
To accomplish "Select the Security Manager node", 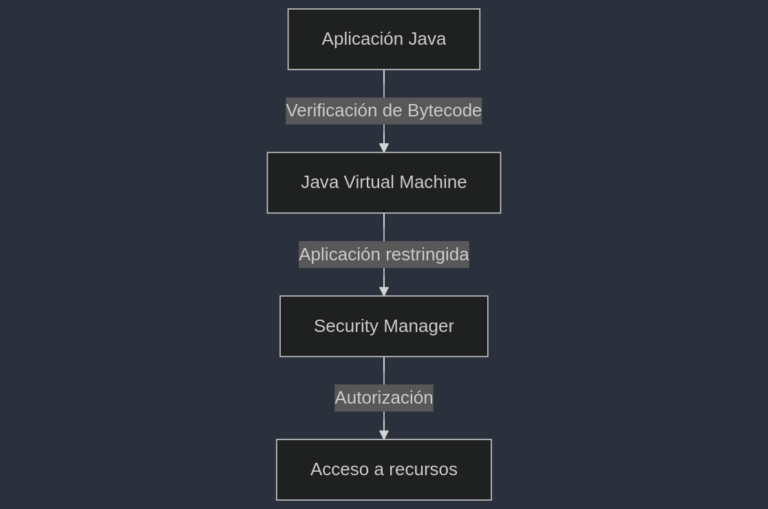I will click(x=384, y=326).
